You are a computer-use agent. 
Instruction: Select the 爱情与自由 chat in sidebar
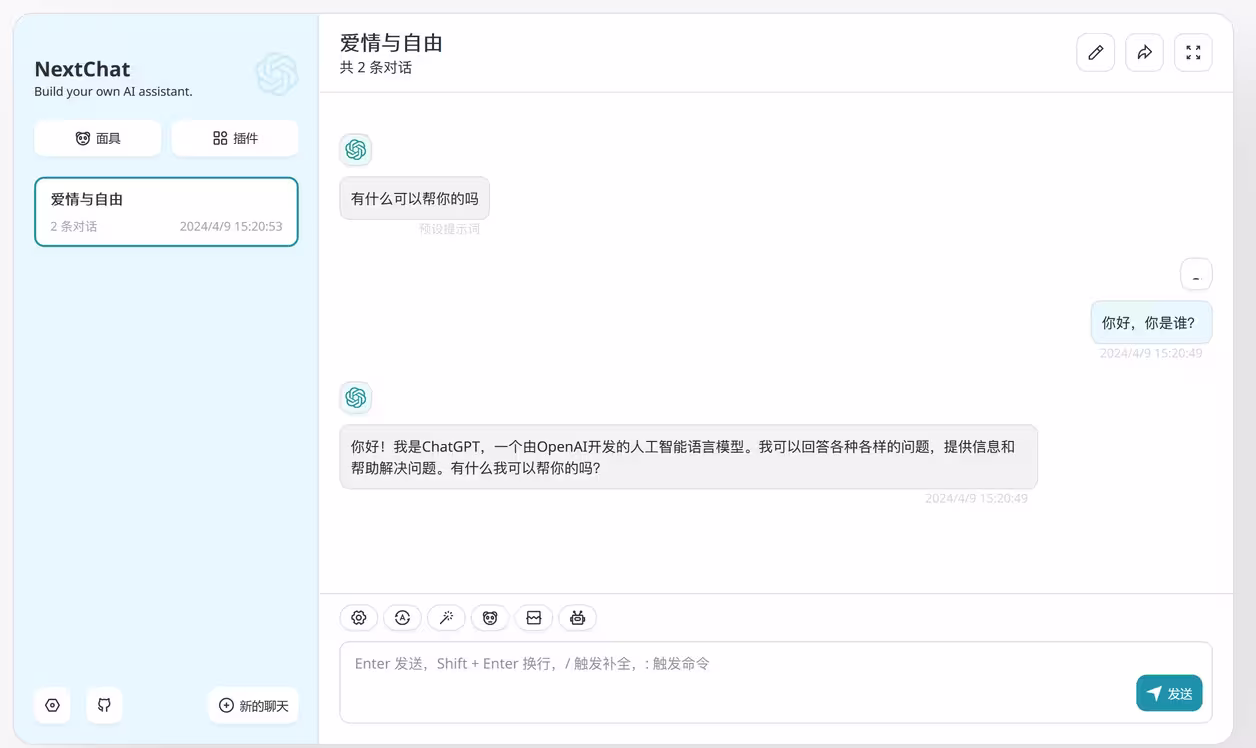pyautogui.click(x=166, y=212)
